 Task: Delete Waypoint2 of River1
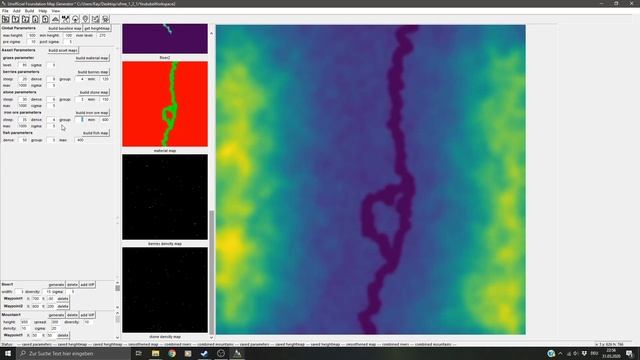62,306
